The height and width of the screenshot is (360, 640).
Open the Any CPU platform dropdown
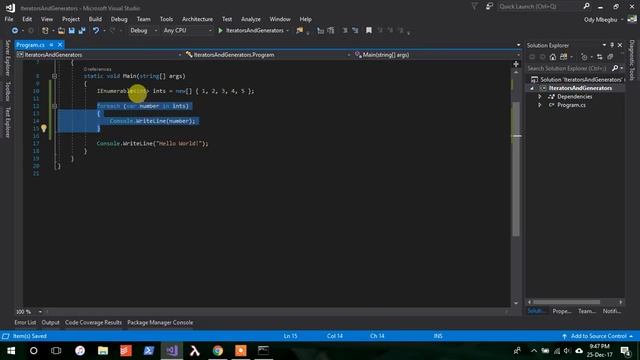188,31
